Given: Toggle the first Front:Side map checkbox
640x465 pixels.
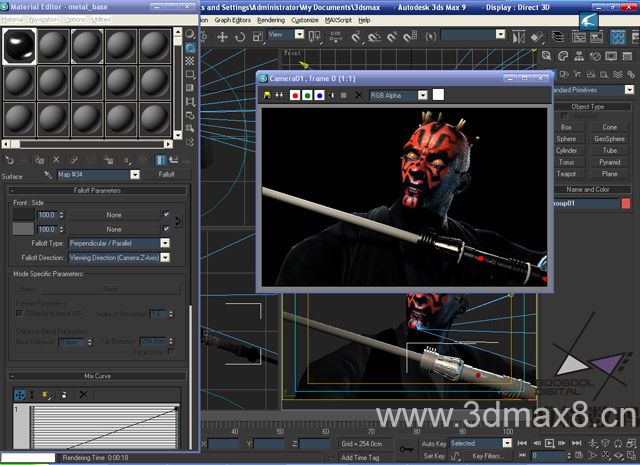Looking at the screenshot, I should point(166,214).
